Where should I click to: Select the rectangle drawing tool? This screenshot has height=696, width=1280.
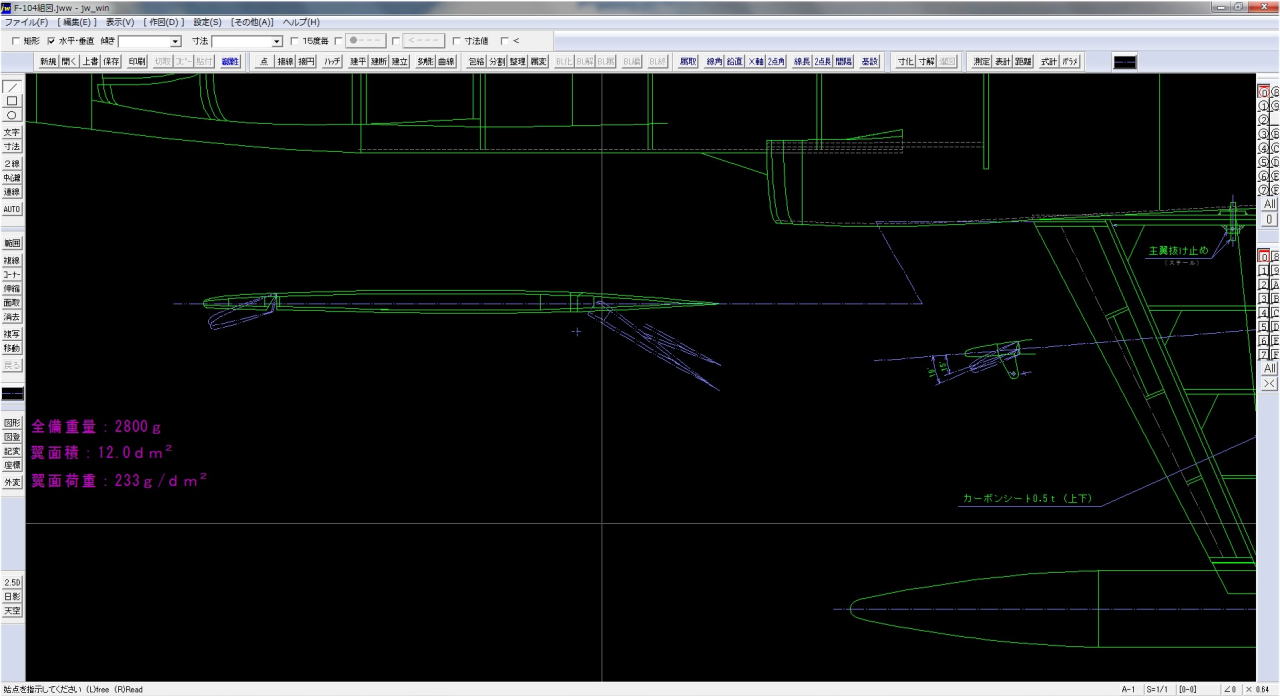point(12,101)
